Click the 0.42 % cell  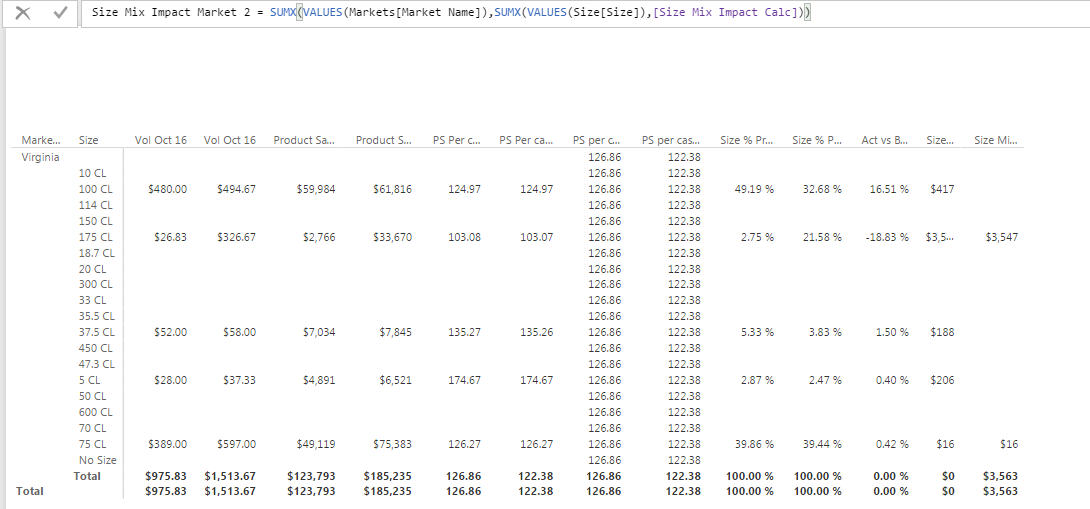(891, 444)
